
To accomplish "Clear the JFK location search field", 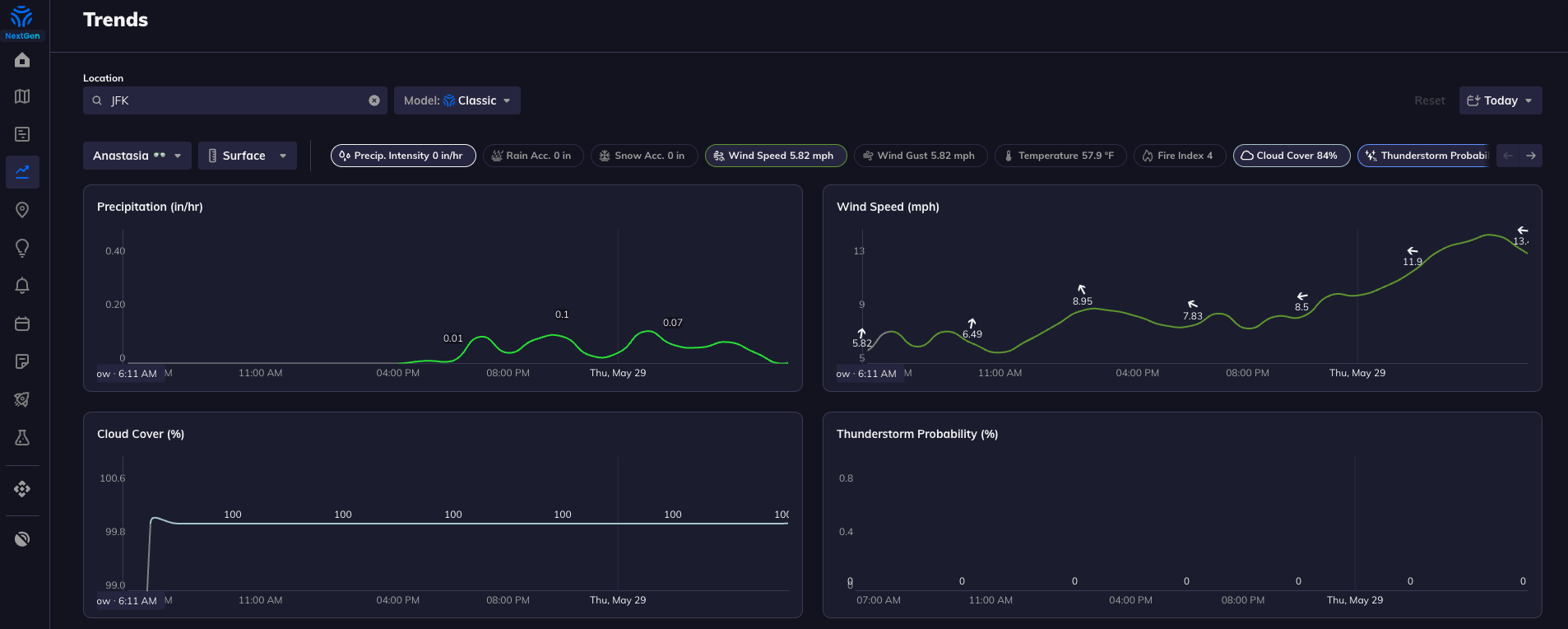I will pyautogui.click(x=374, y=100).
